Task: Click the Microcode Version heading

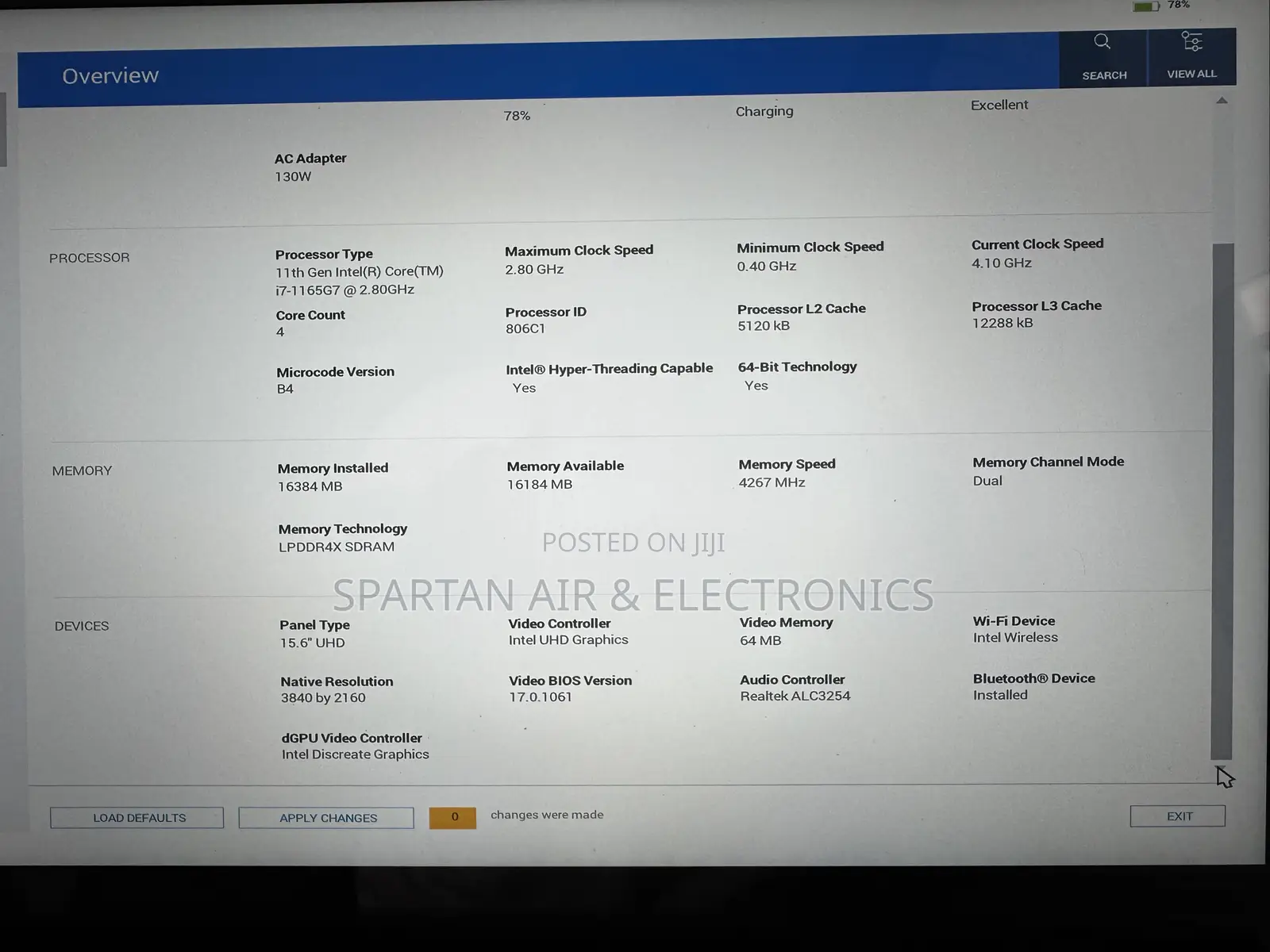Action: click(335, 372)
